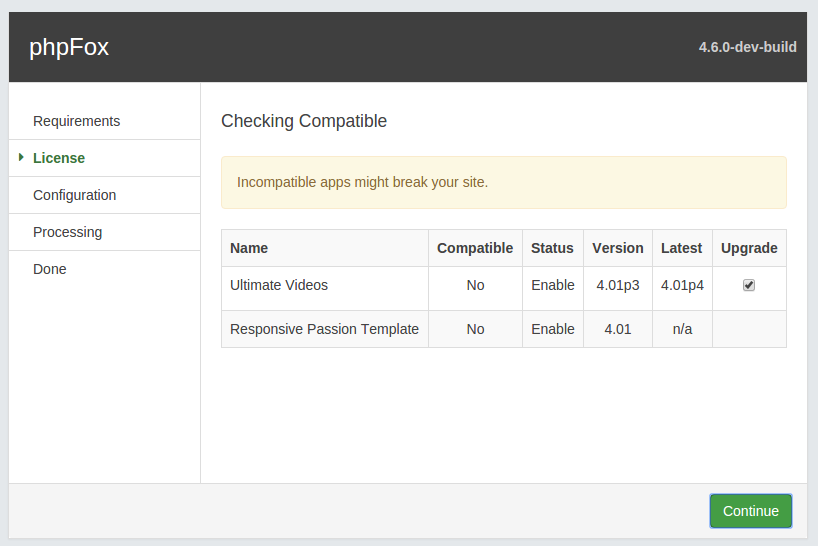This screenshot has height=546, width=818.
Task: Click the Checking Compatible heading
Action: pyautogui.click(x=304, y=121)
